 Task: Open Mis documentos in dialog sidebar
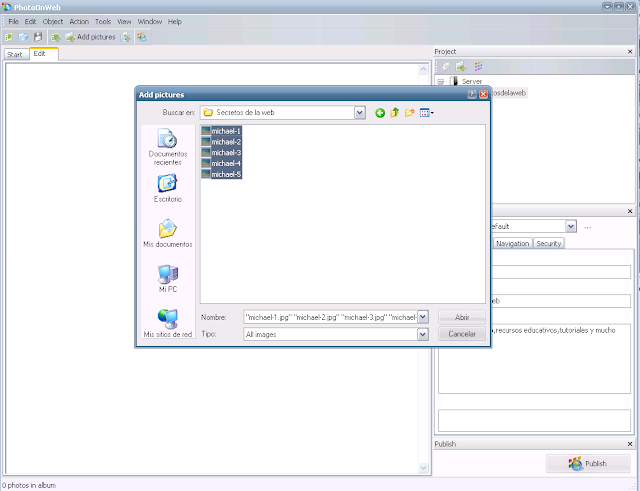coord(168,233)
